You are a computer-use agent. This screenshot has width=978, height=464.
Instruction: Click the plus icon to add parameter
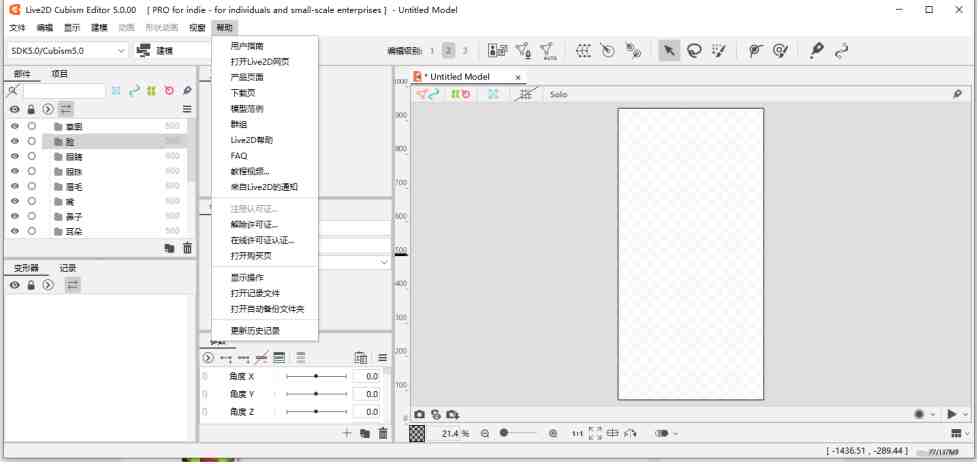(x=347, y=433)
